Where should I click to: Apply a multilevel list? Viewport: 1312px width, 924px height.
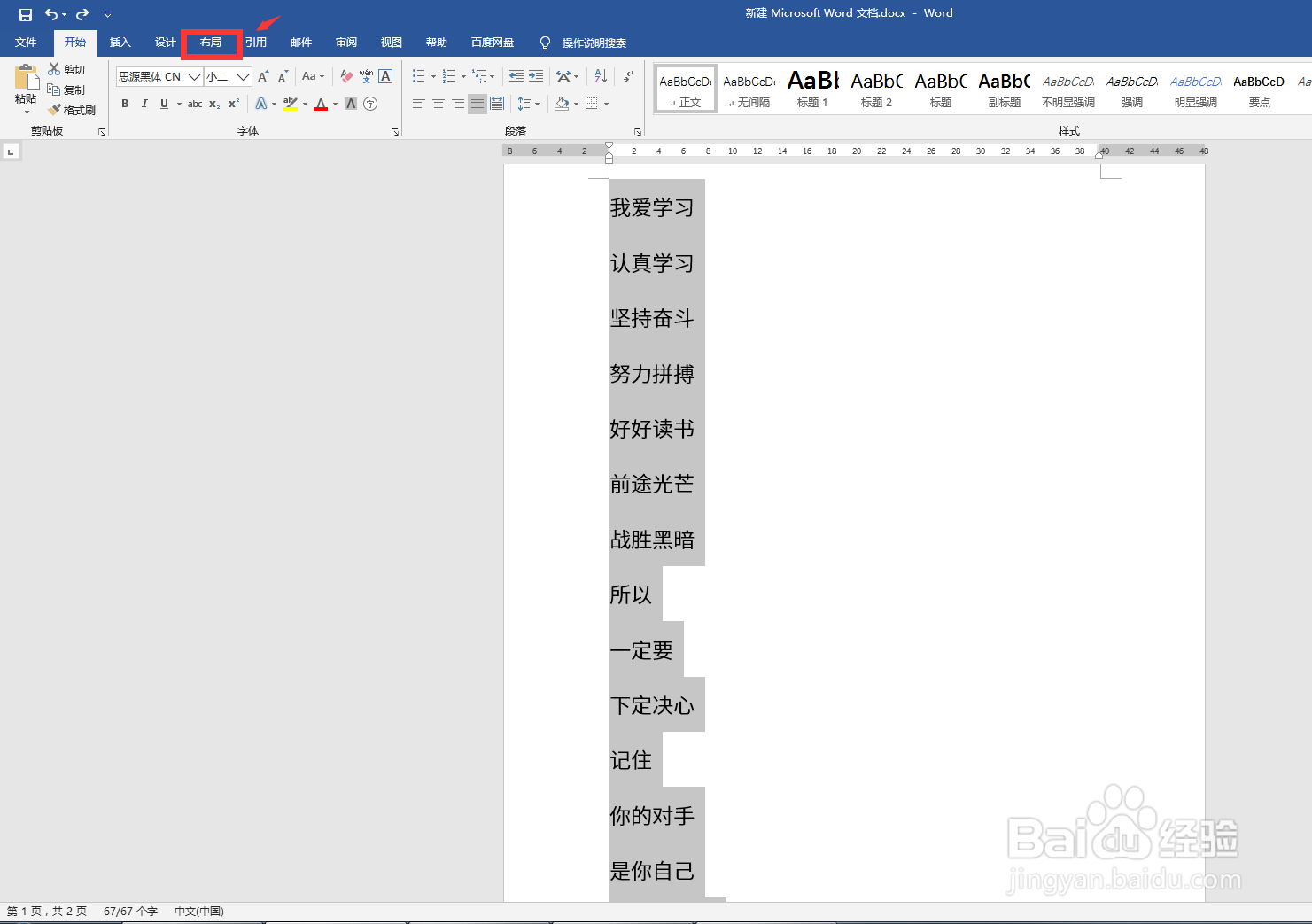tap(479, 76)
